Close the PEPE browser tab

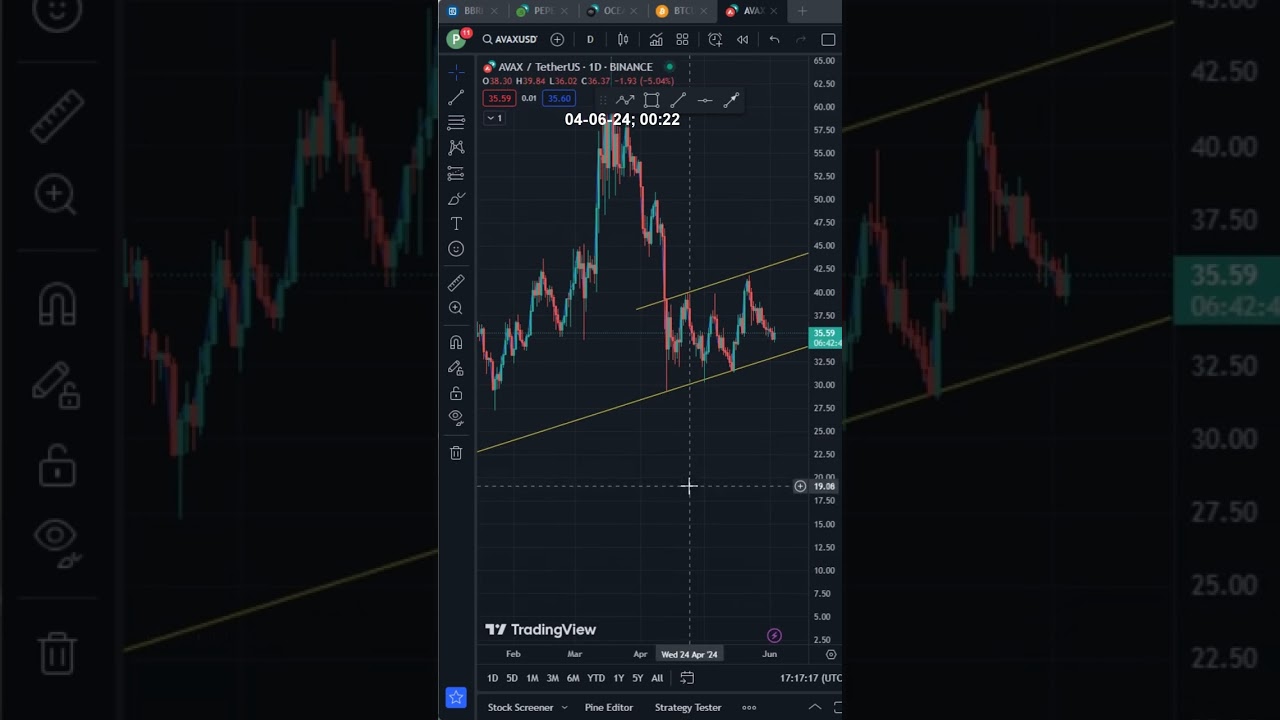point(563,11)
